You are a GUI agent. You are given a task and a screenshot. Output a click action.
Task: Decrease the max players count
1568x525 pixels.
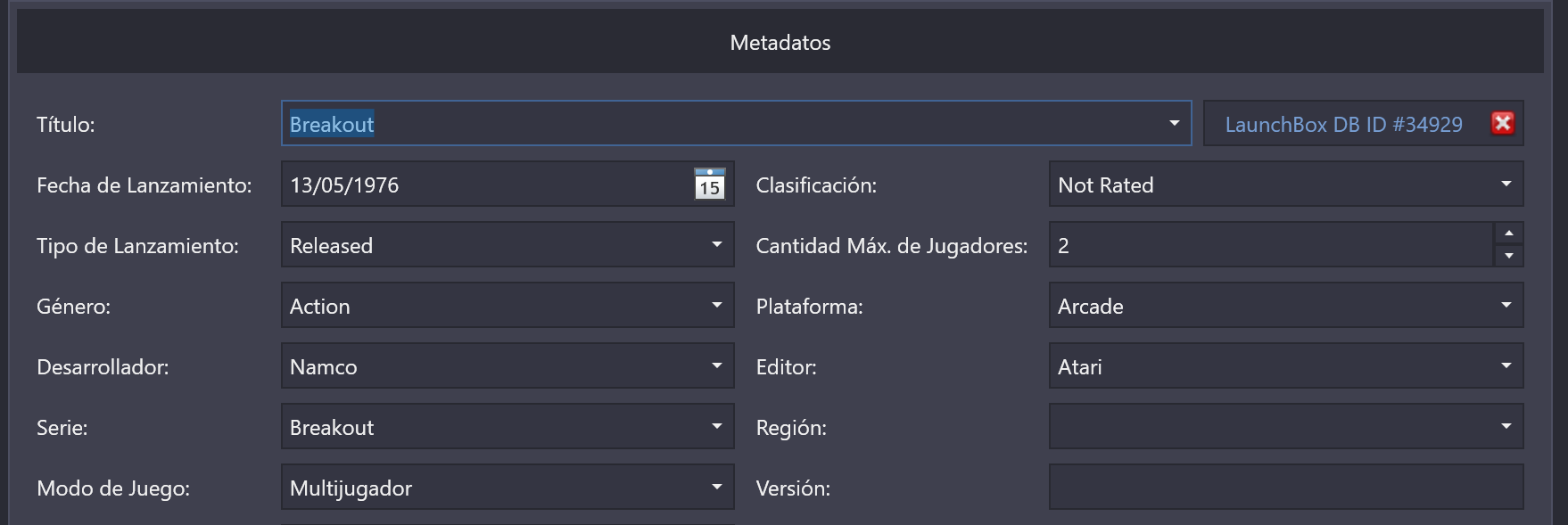(1508, 256)
